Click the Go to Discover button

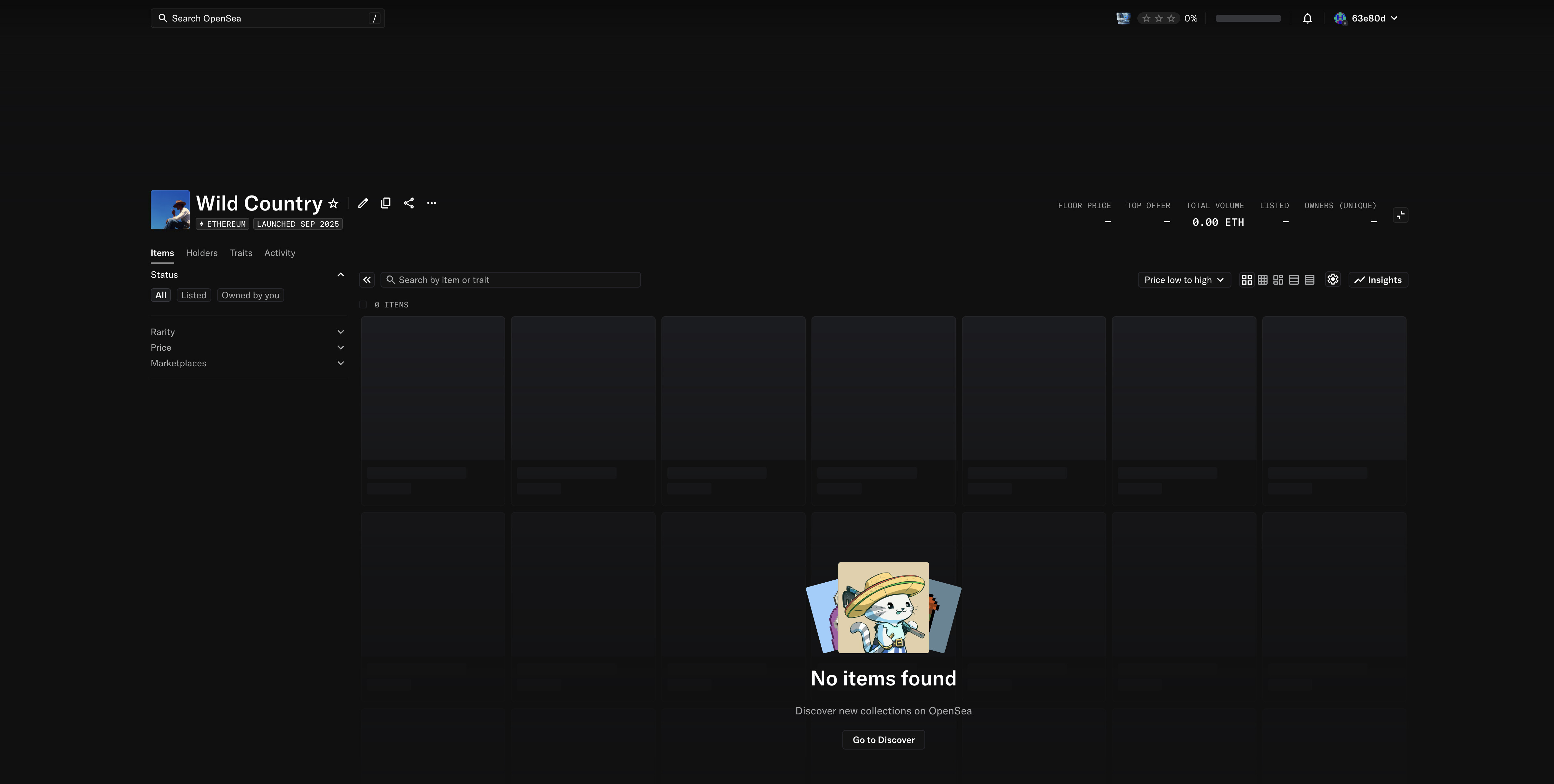(883, 740)
